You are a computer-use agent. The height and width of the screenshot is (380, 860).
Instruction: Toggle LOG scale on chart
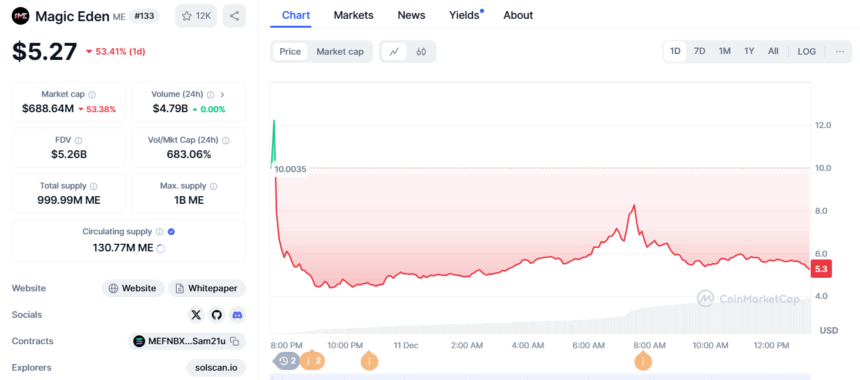(x=806, y=52)
